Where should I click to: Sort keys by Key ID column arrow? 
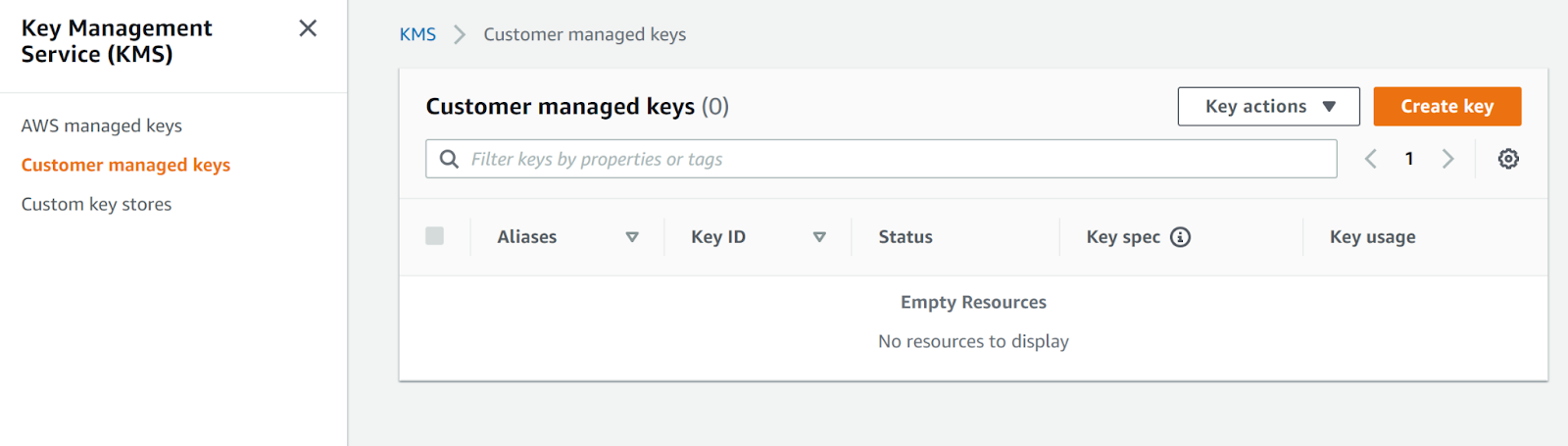pos(819,237)
